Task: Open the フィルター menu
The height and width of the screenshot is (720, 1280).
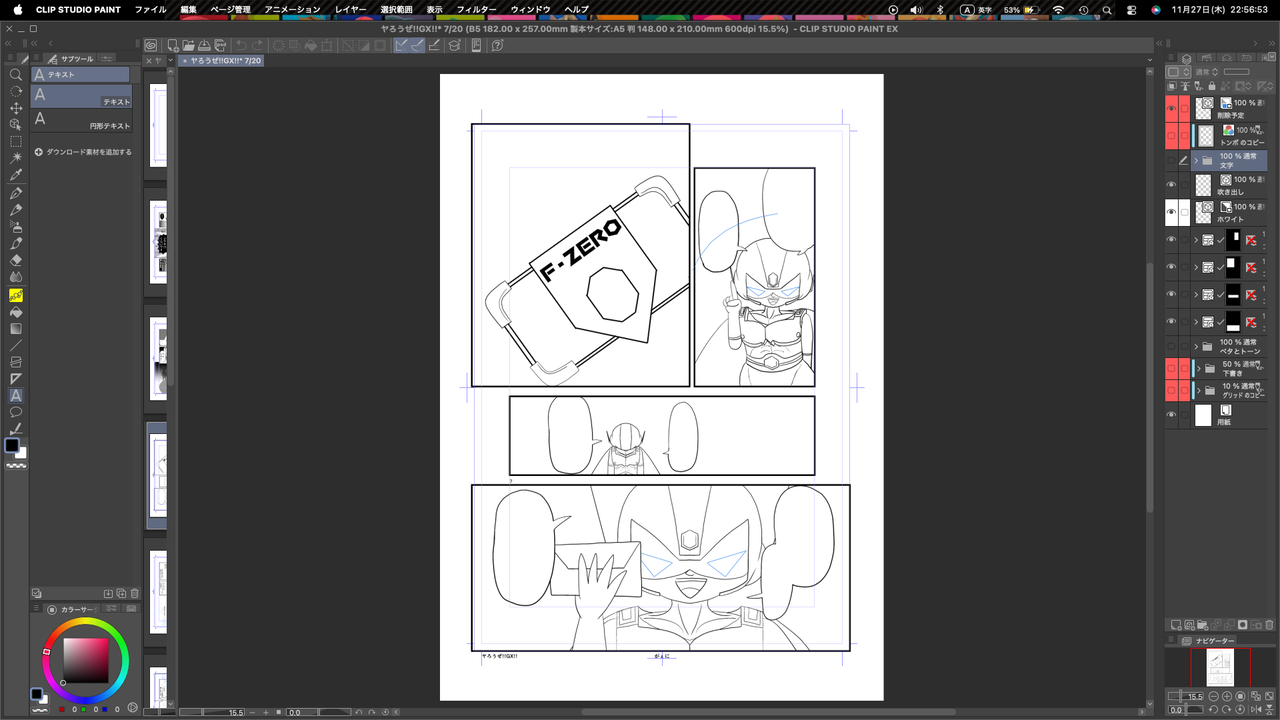Action: tap(476, 9)
